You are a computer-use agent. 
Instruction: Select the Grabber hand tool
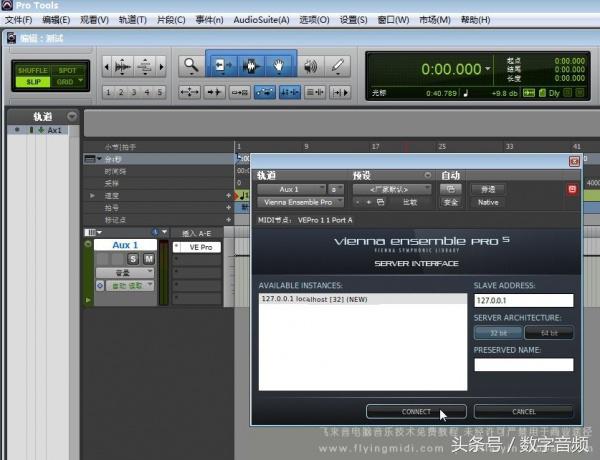coord(279,66)
